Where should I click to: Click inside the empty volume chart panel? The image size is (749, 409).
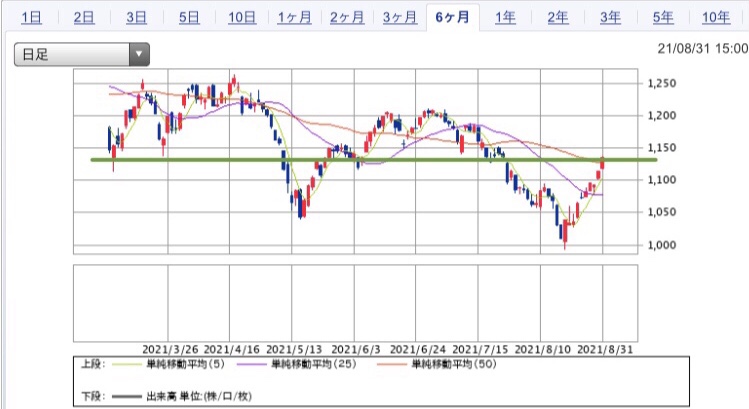[x=355, y=303]
